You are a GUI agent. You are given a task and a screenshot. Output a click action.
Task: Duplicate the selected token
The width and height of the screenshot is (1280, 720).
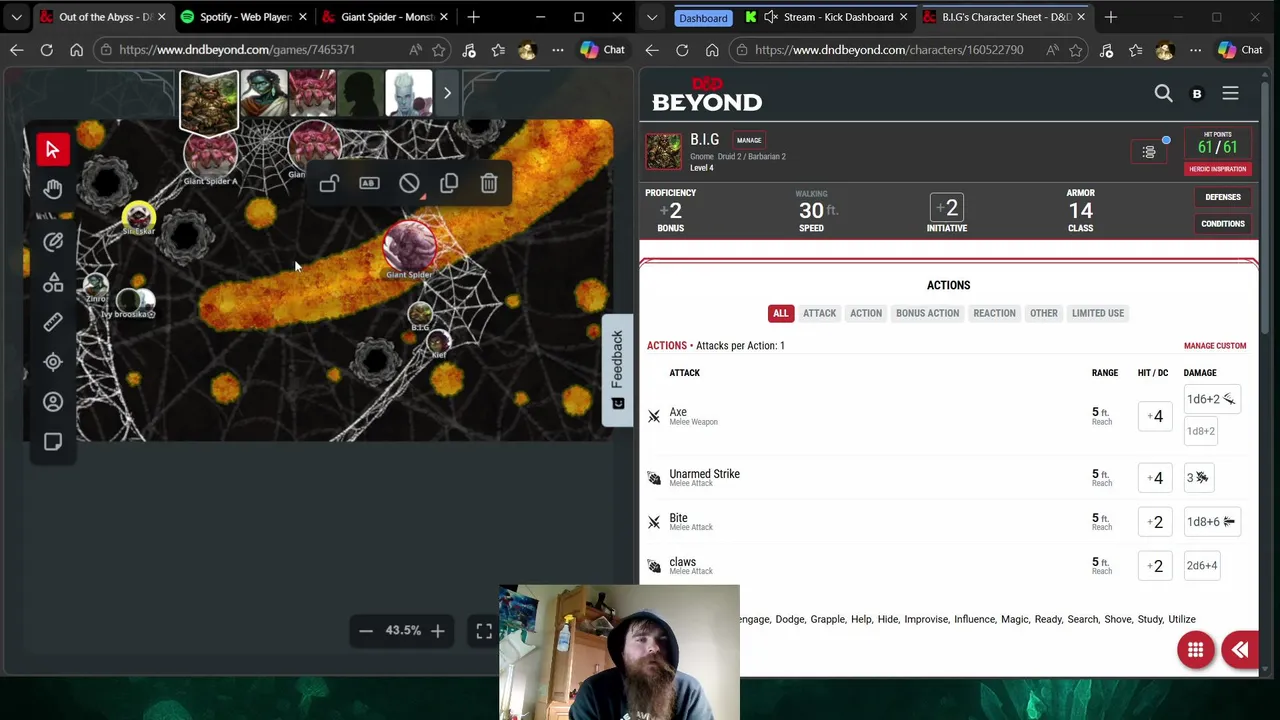(x=449, y=183)
